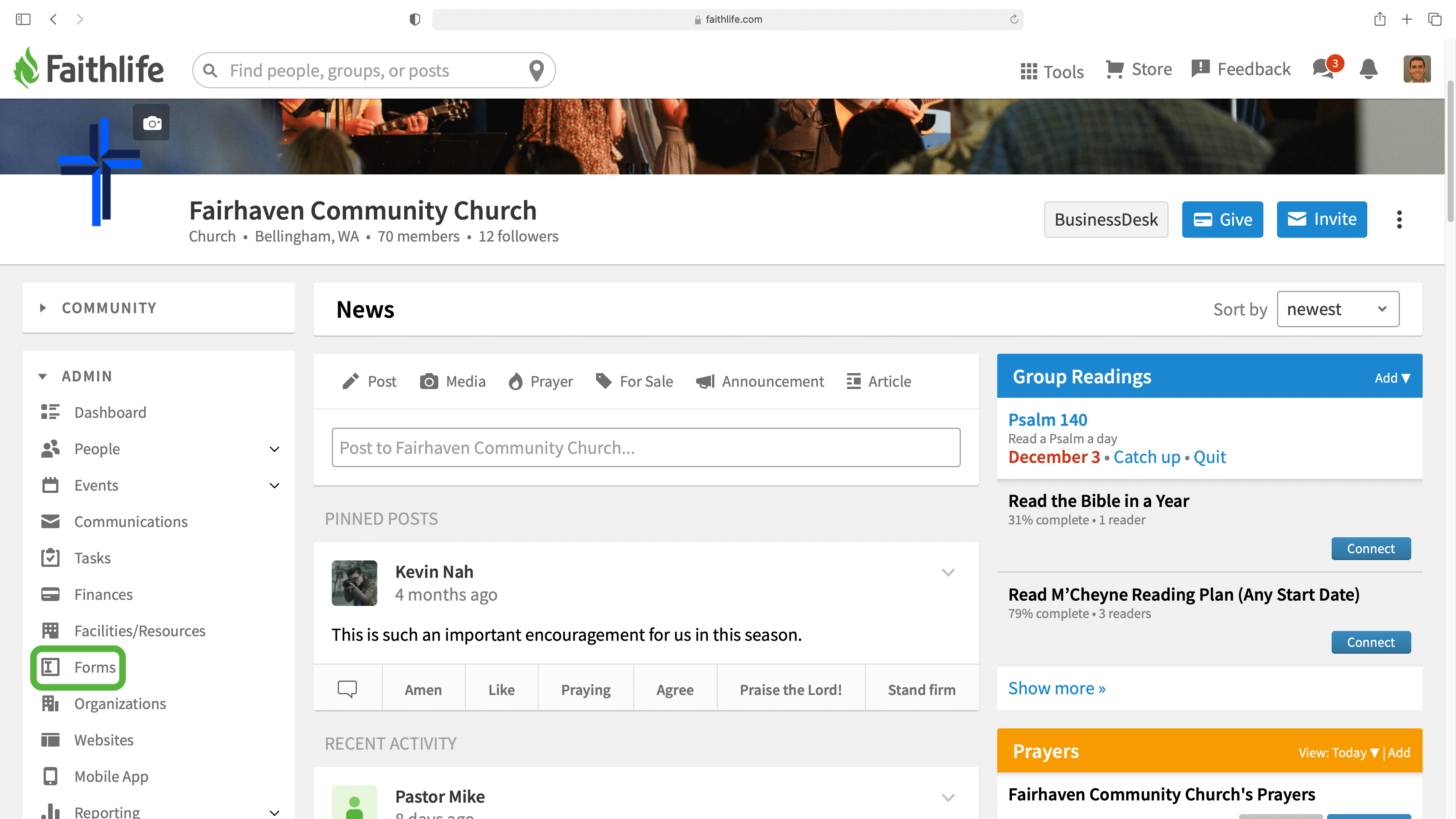Click the Show more readings link
1456x819 pixels.
1056,688
